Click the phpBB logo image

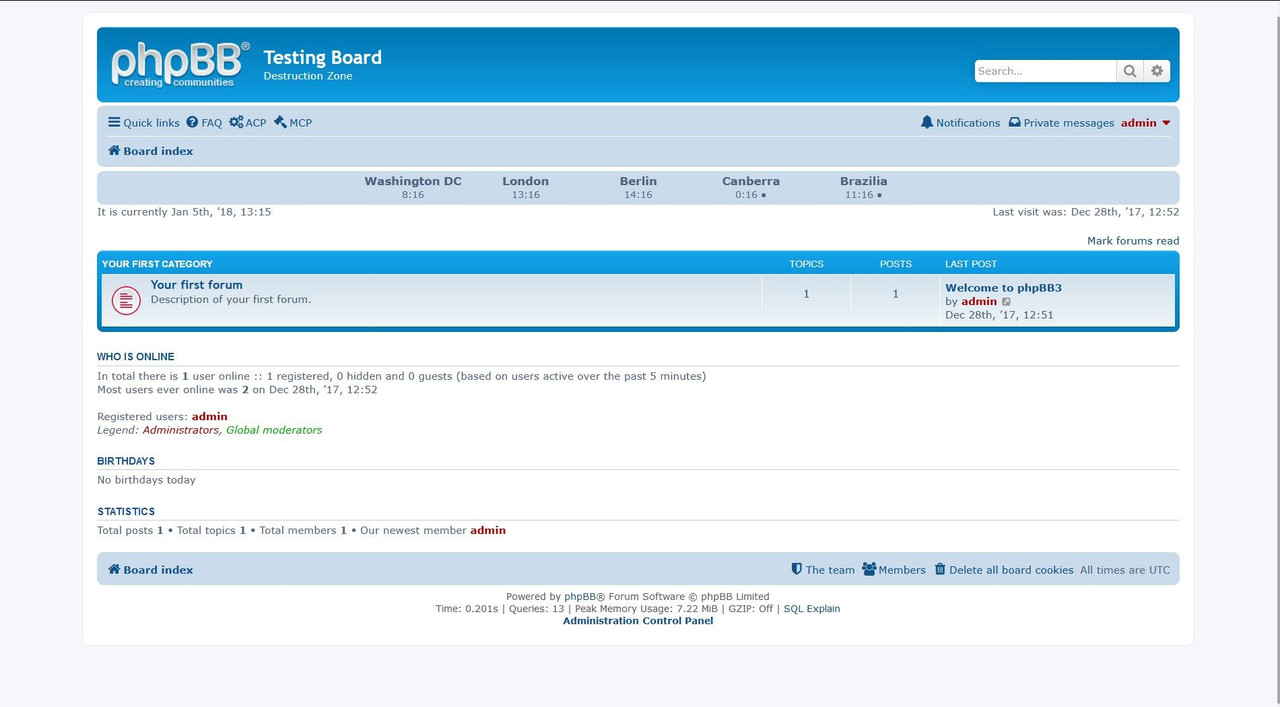180,65
